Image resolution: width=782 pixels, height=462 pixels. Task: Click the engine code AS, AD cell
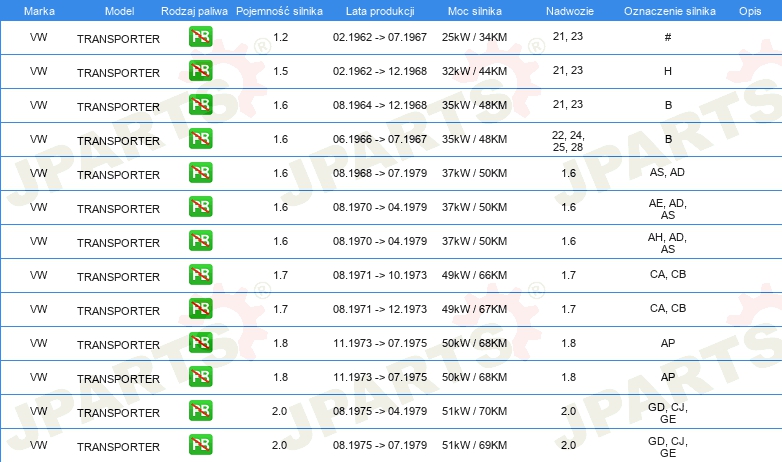[x=667, y=172]
